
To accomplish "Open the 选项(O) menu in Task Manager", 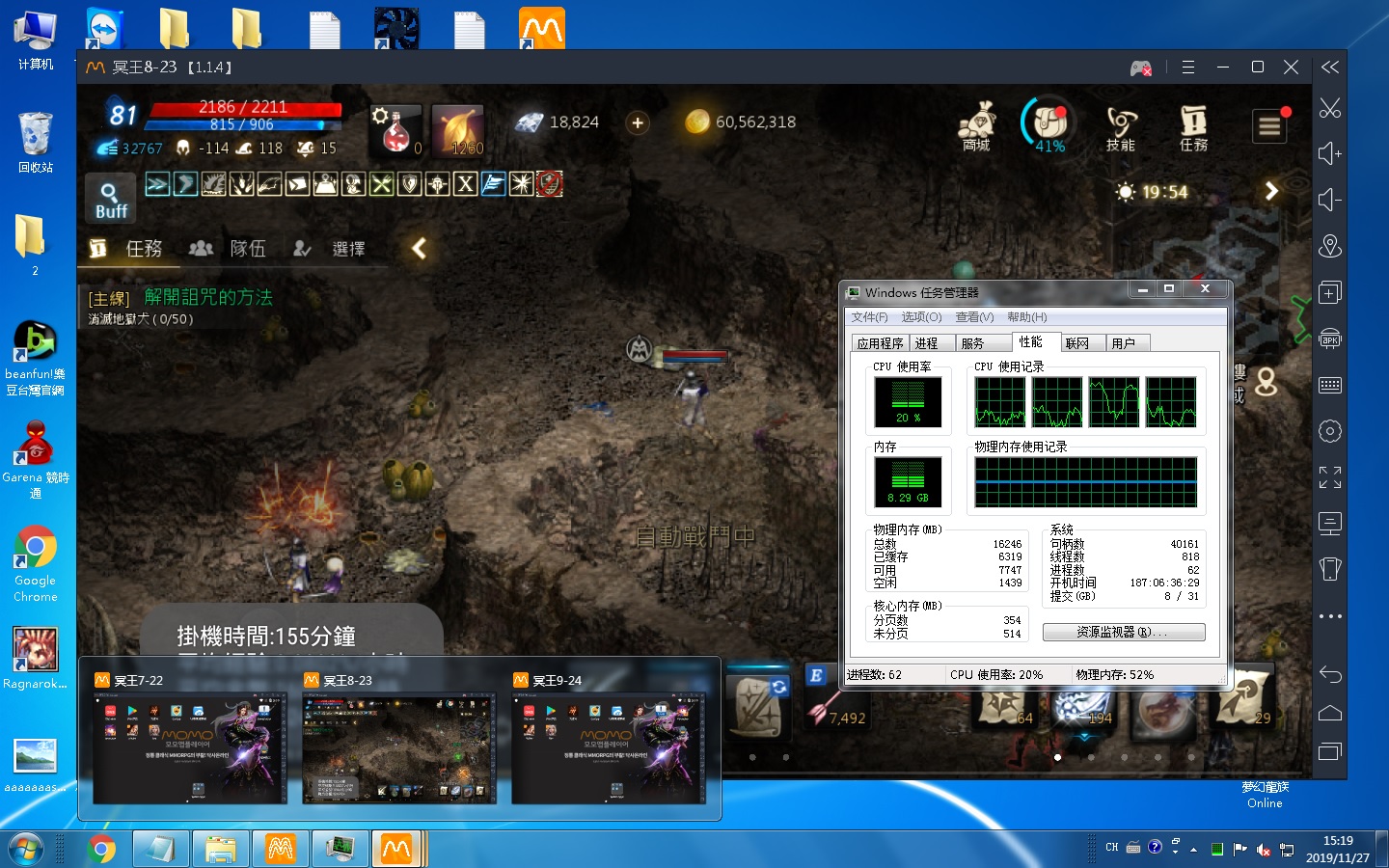I will 921,317.
